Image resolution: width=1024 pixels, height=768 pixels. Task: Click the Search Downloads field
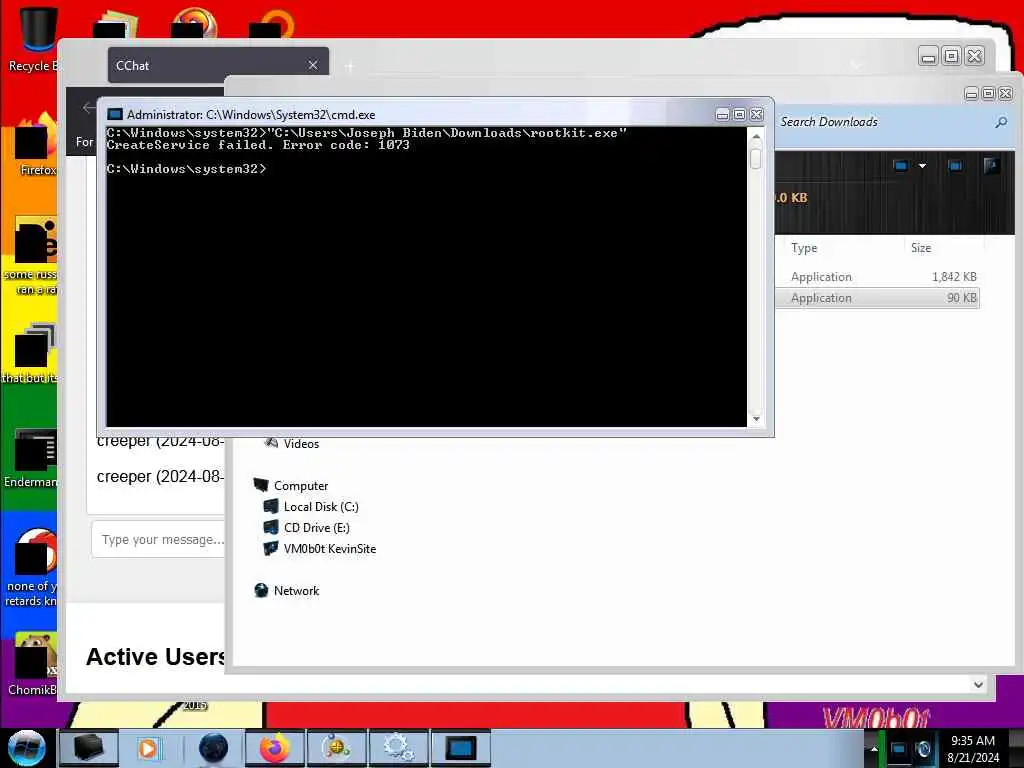[x=885, y=122]
